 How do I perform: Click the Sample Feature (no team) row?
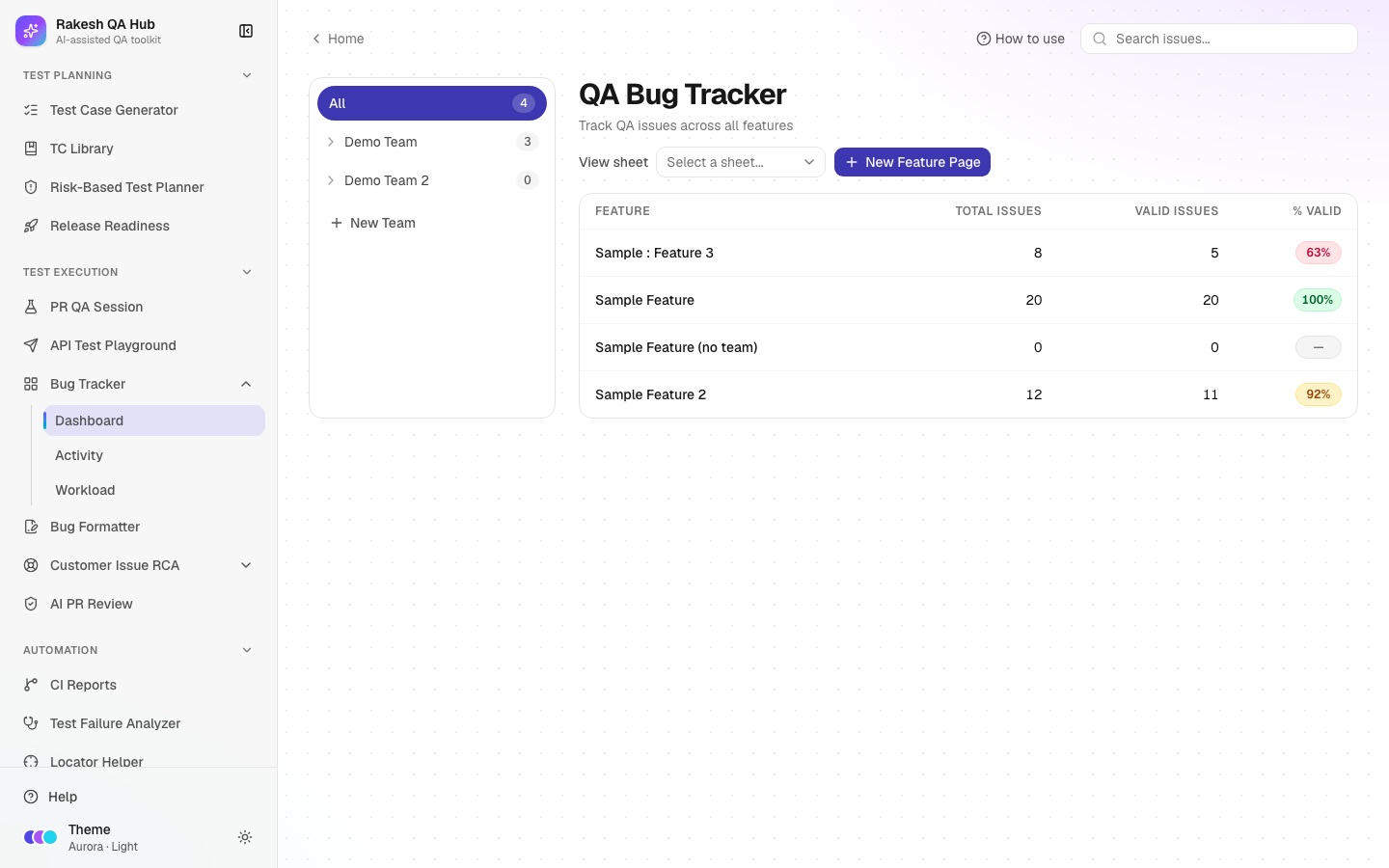pyautogui.click(x=968, y=347)
